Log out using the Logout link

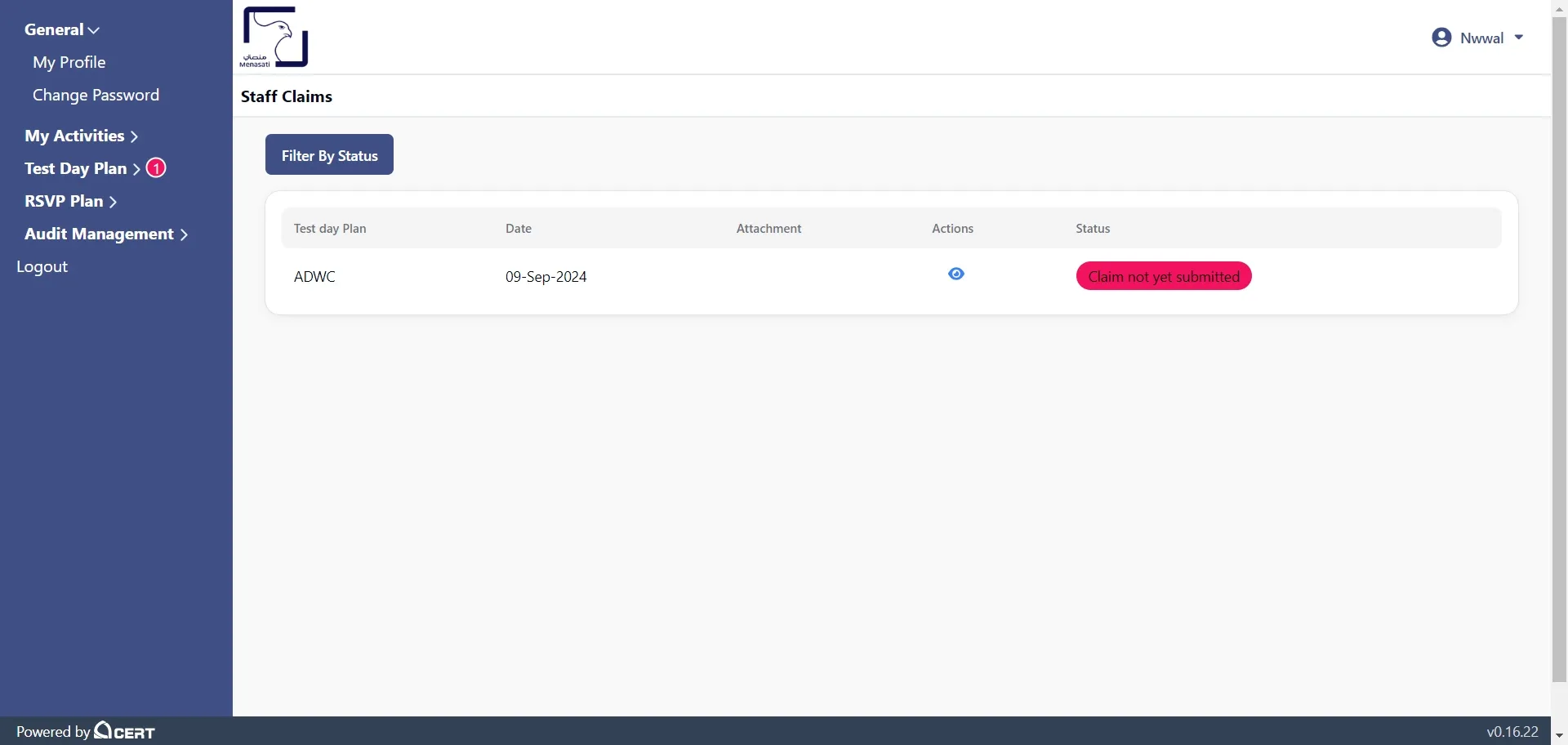click(42, 267)
